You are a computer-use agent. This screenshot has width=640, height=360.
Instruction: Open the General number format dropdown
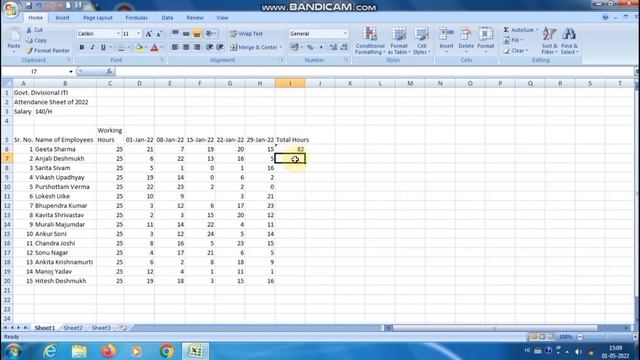click(x=345, y=34)
